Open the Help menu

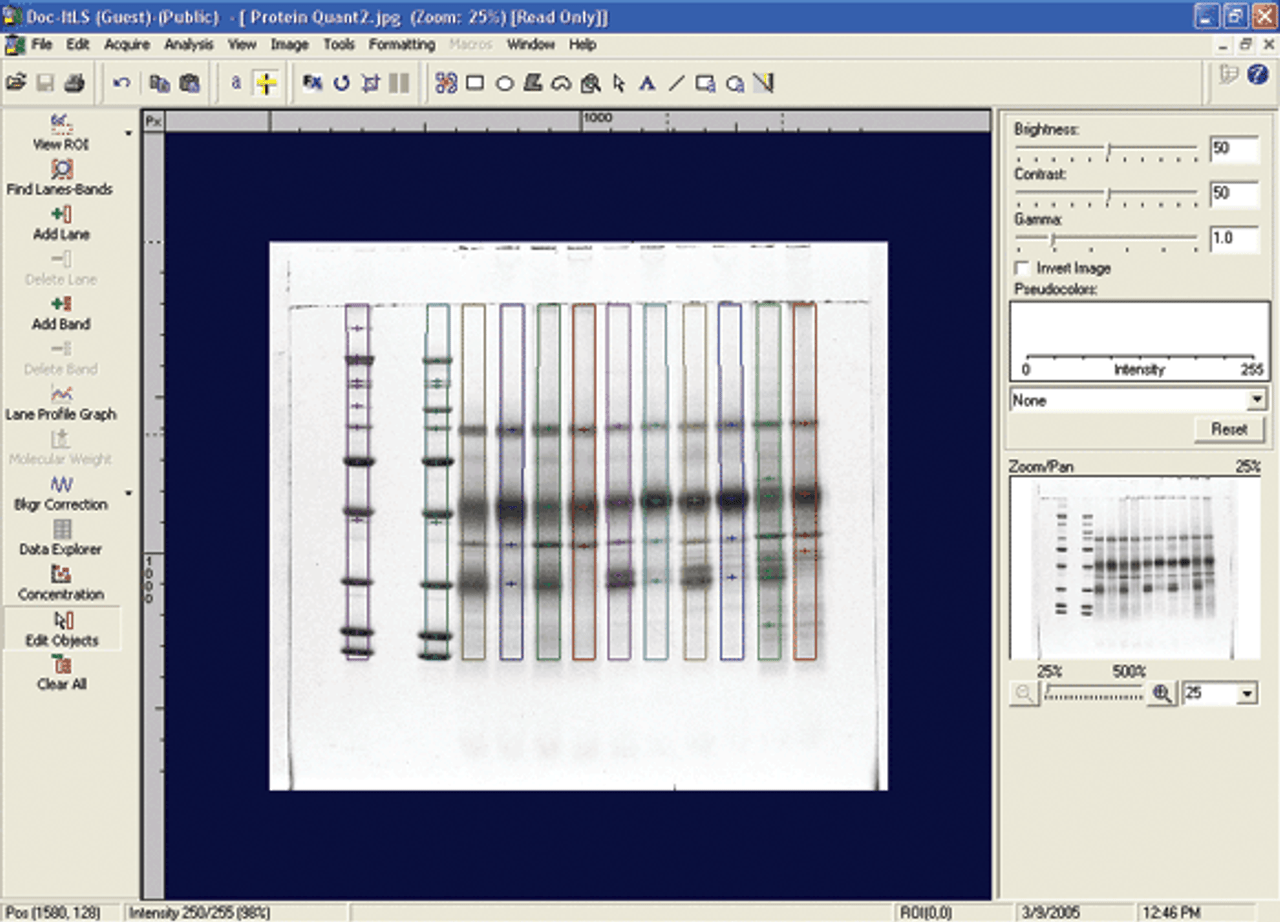click(x=582, y=44)
